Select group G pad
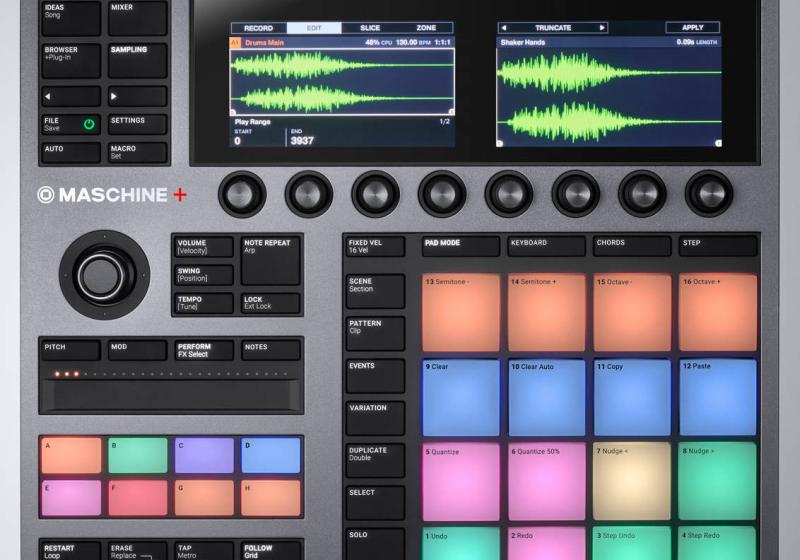This screenshot has height=560, width=800. 204,498
